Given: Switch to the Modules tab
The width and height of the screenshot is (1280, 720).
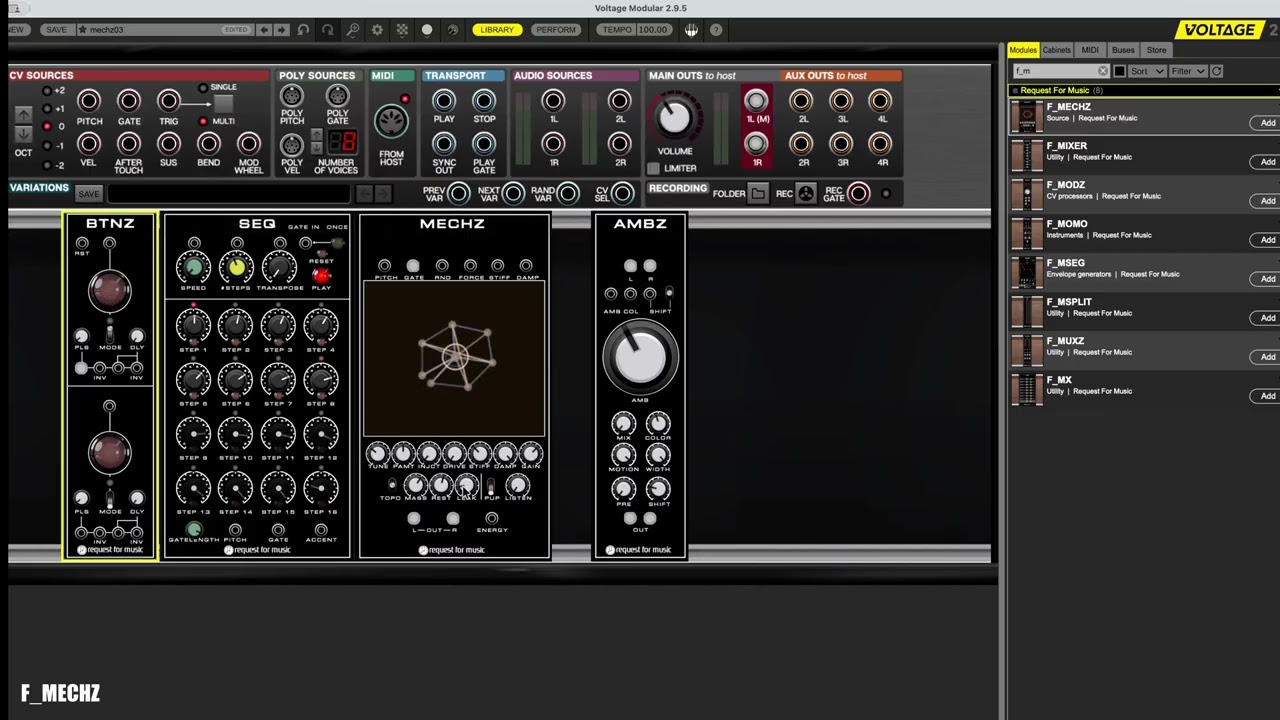Looking at the screenshot, I should (1023, 50).
